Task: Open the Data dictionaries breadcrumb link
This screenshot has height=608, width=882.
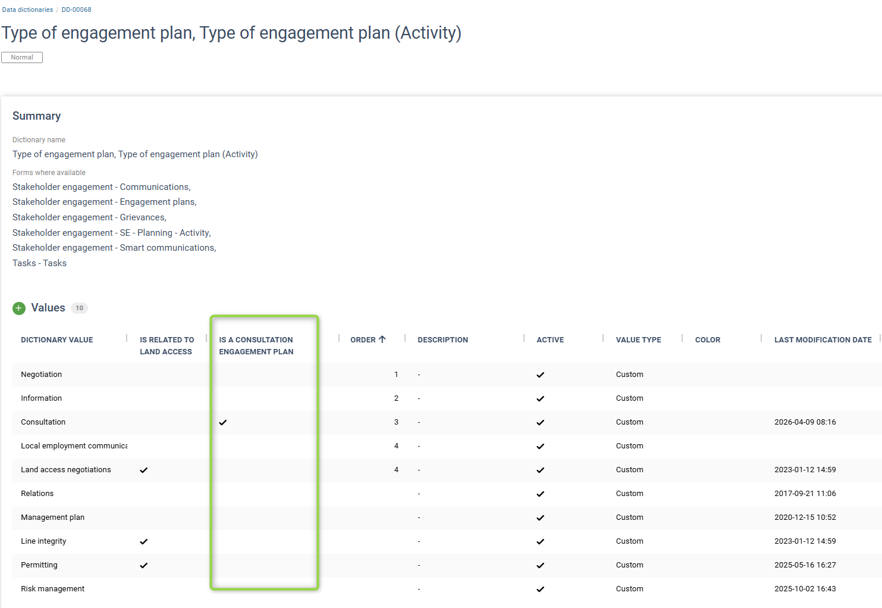Action: click(x=27, y=10)
